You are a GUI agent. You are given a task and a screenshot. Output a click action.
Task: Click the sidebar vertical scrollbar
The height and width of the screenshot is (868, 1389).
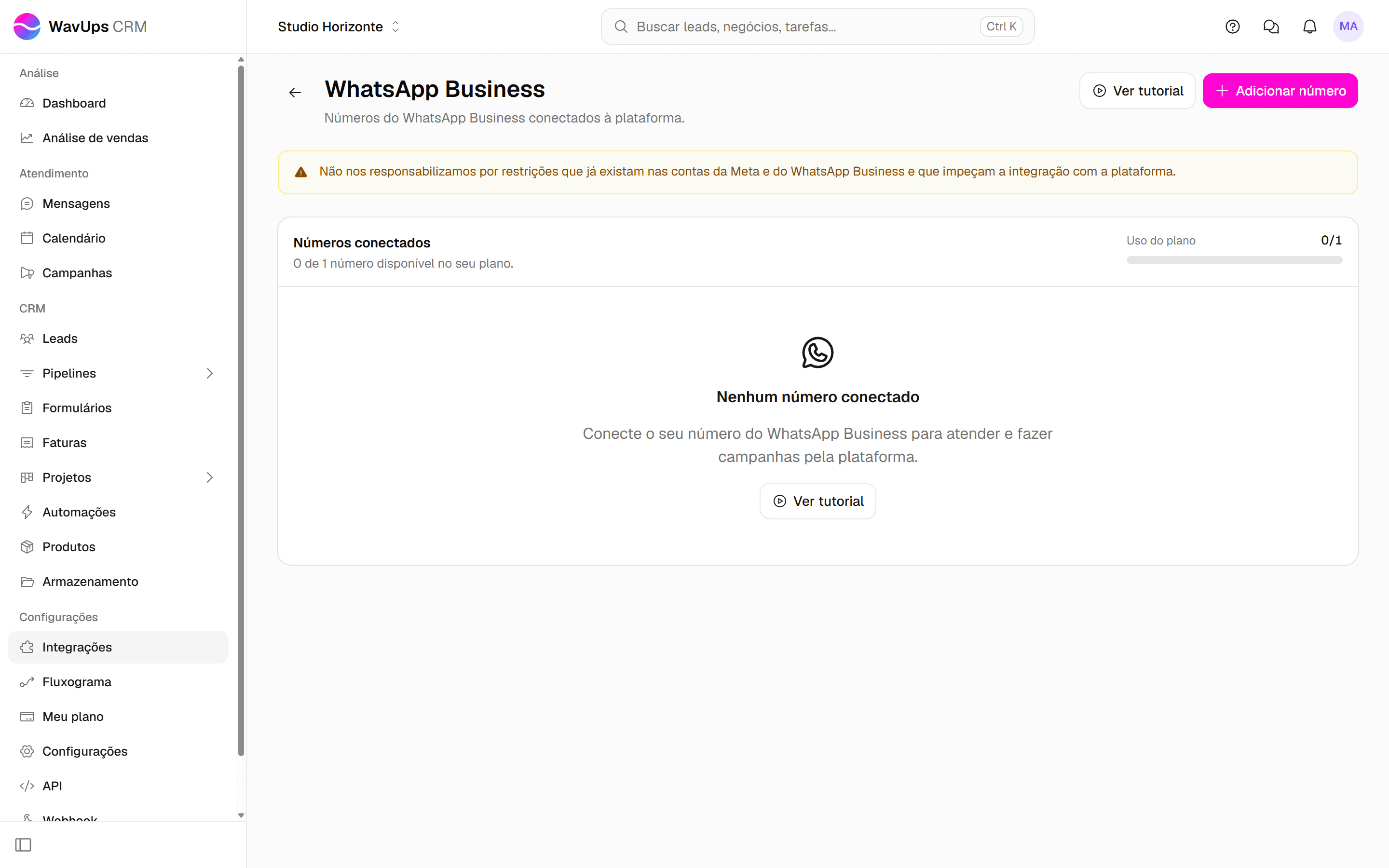(x=241, y=411)
